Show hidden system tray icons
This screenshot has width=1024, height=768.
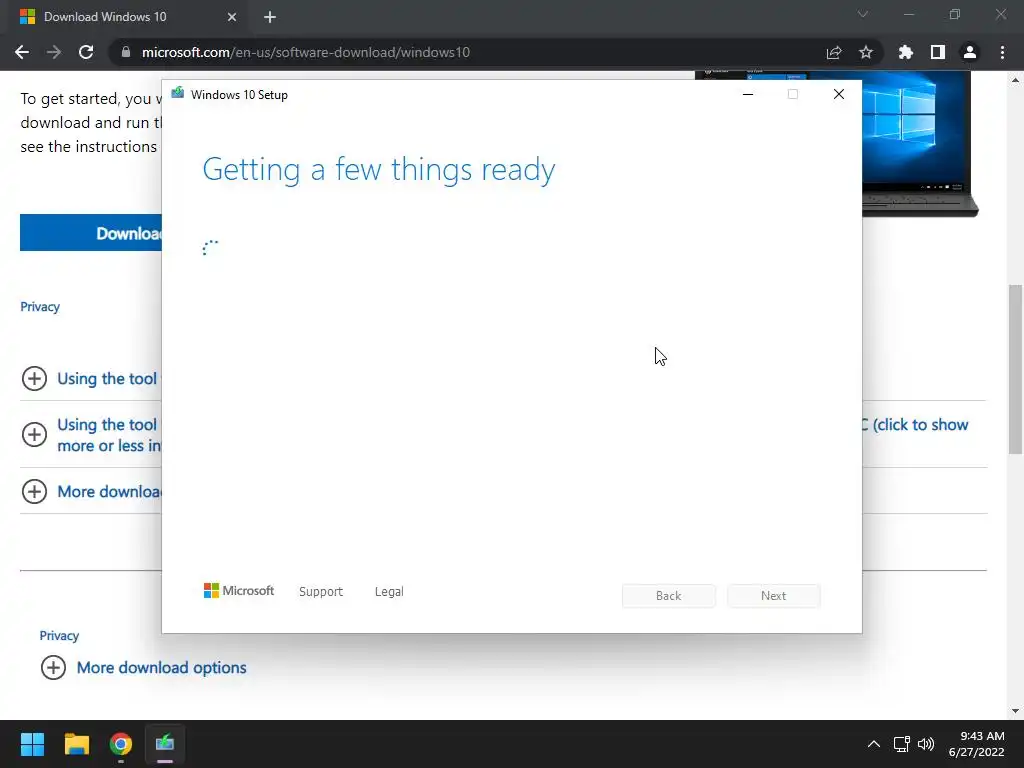tap(874, 744)
